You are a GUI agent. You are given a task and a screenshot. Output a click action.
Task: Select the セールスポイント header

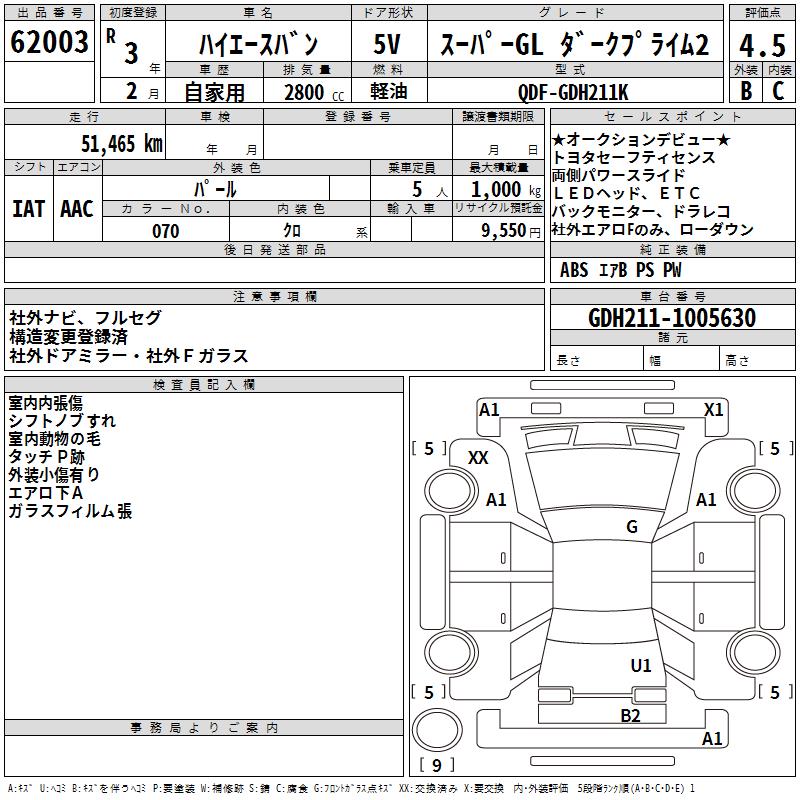672,117
